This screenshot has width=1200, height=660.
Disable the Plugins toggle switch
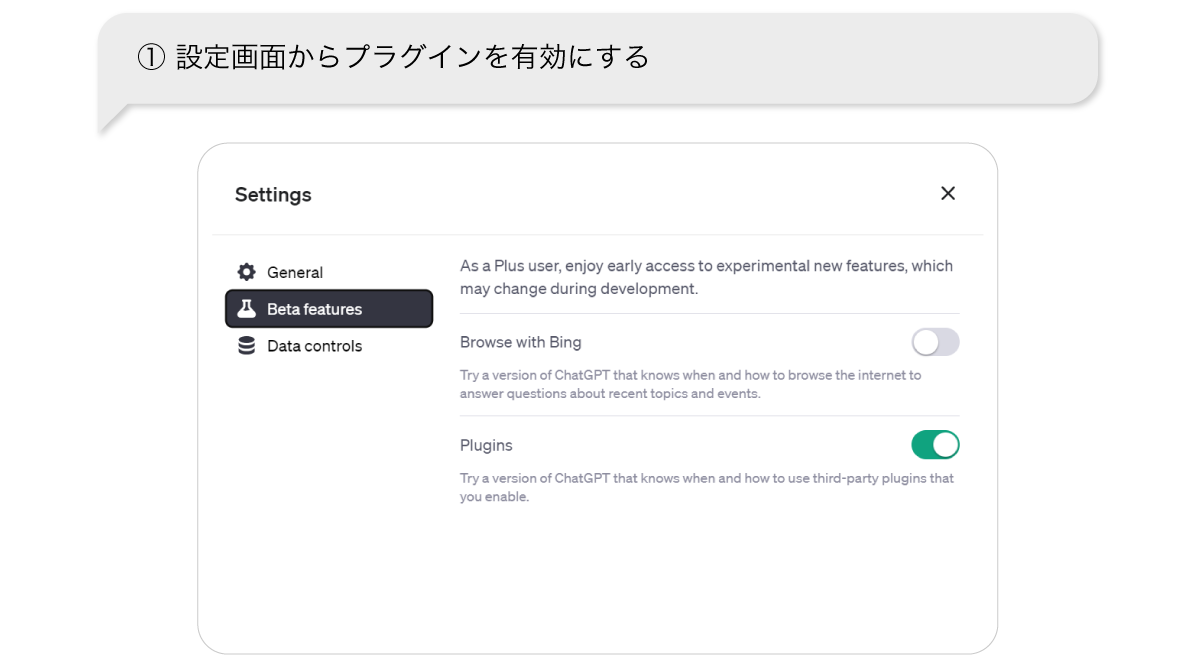coord(935,445)
